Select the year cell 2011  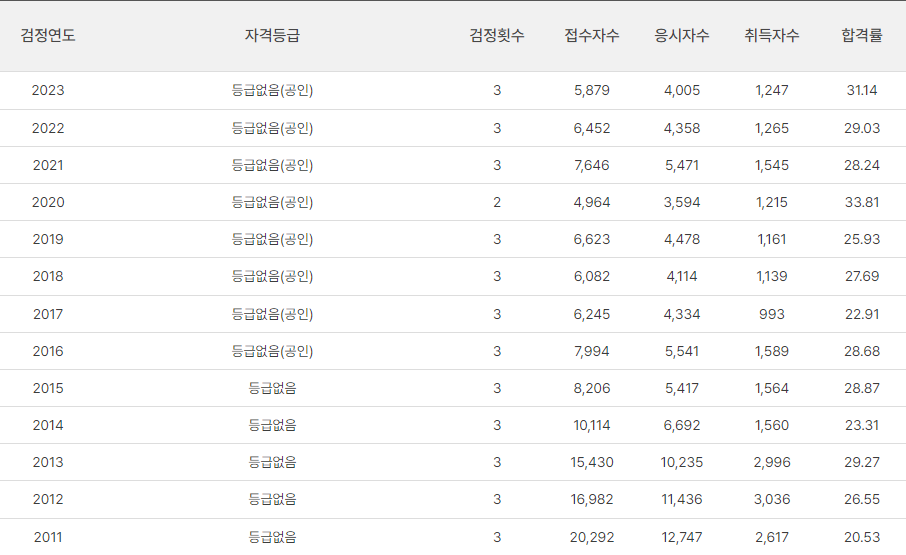point(48,537)
